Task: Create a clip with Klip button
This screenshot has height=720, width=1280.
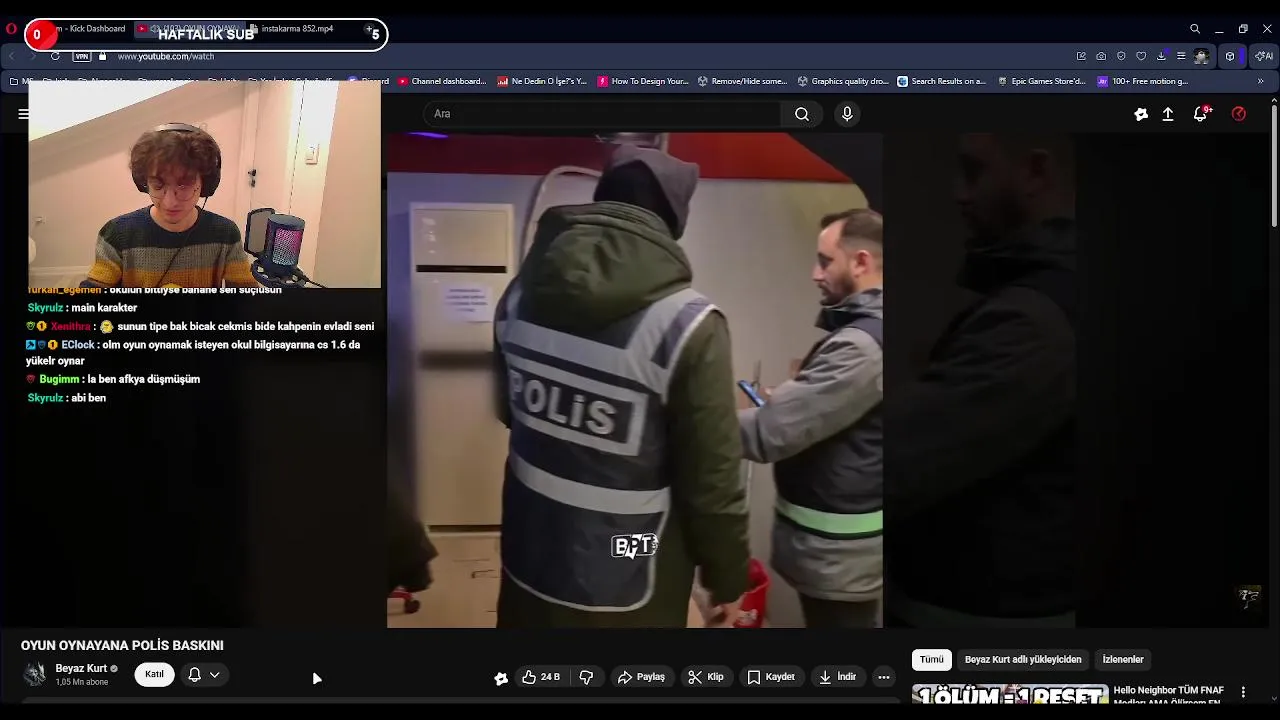Action: 706,677
